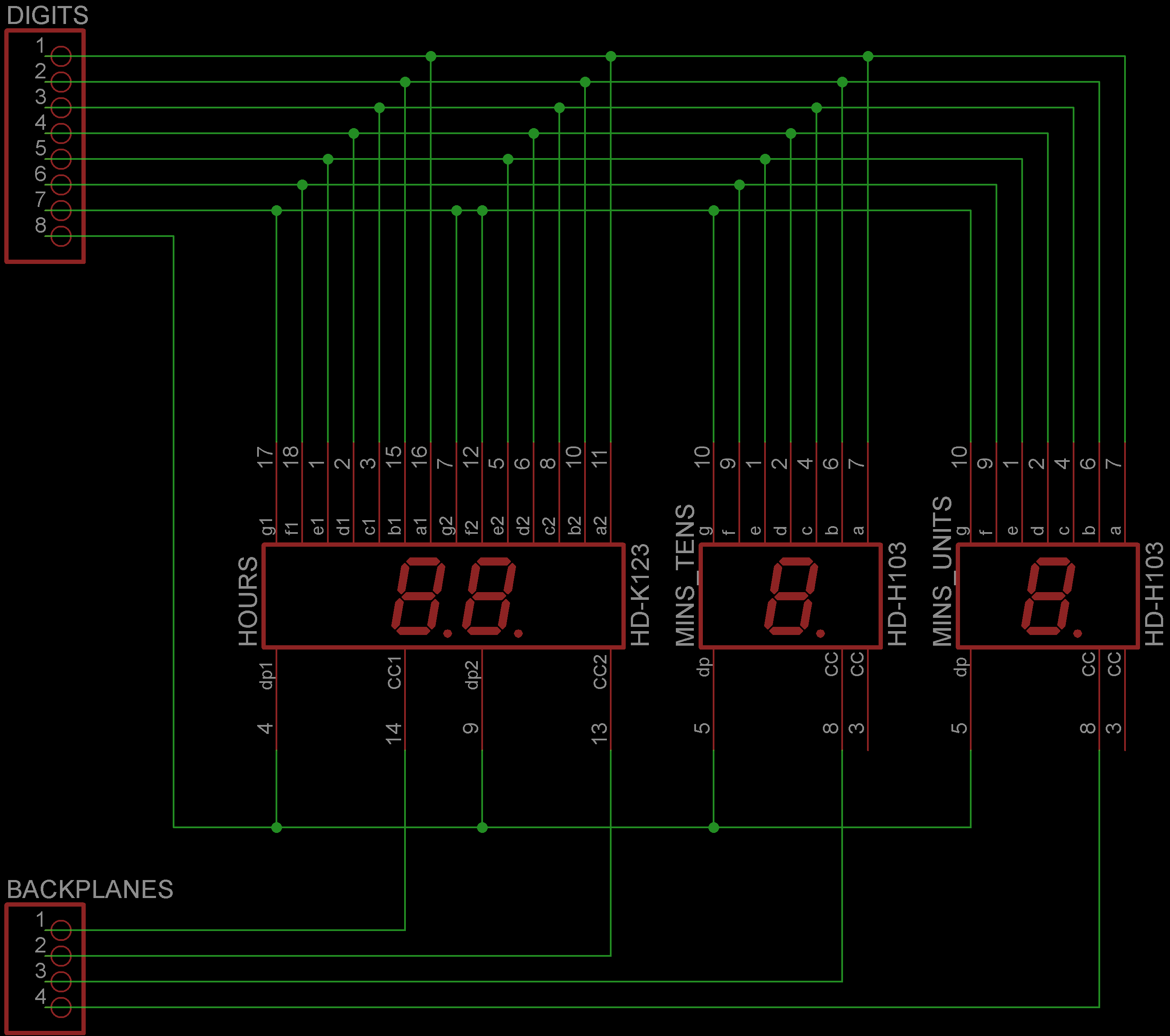Image resolution: width=1170 pixels, height=1036 pixels.
Task: Click the MINS_UNITS component name
Action: 942,571
